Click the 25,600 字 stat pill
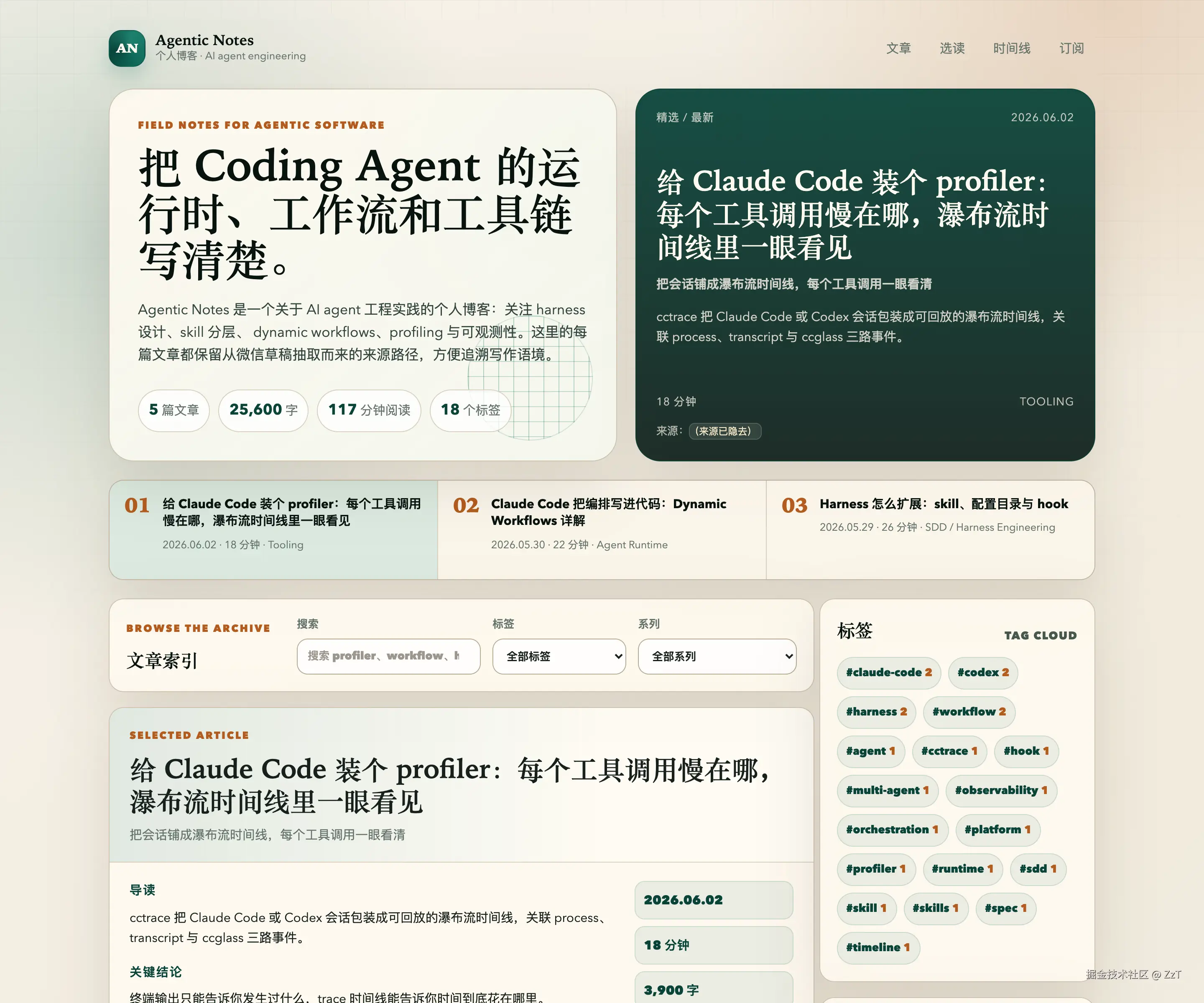 click(263, 410)
